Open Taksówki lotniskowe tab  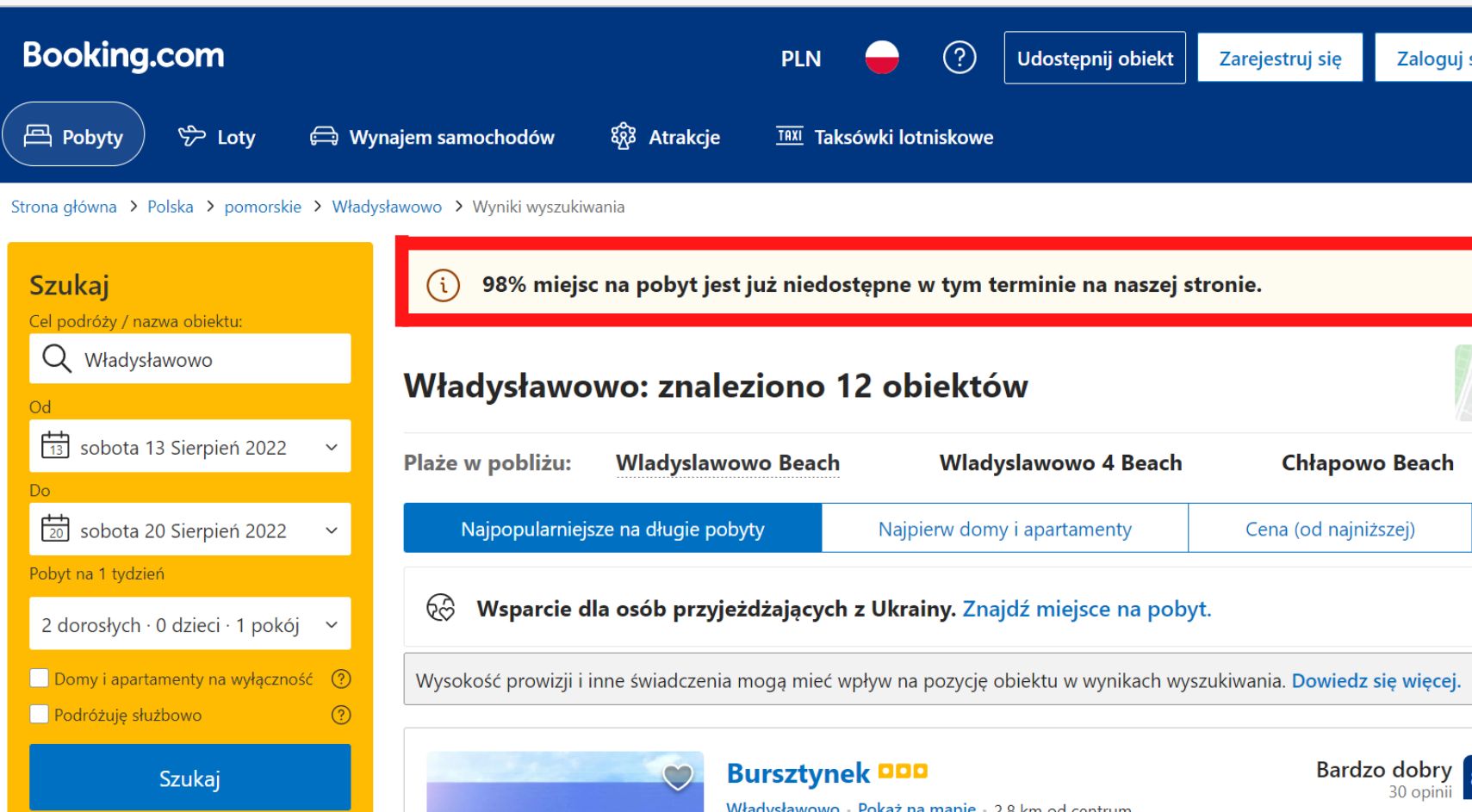click(x=885, y=137)
